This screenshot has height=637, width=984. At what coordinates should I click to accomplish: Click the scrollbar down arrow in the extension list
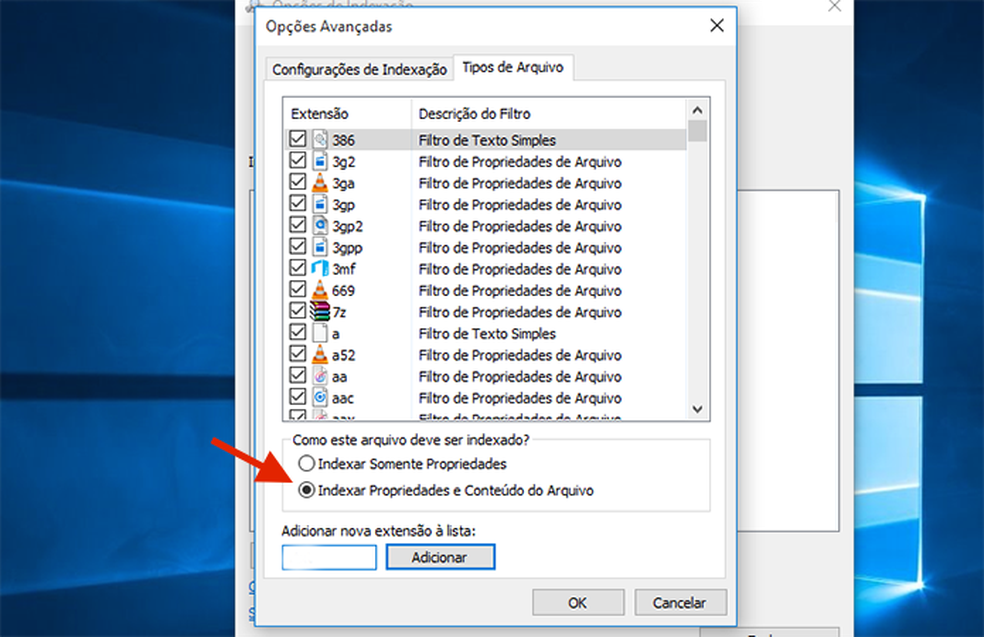coord(700,408)
